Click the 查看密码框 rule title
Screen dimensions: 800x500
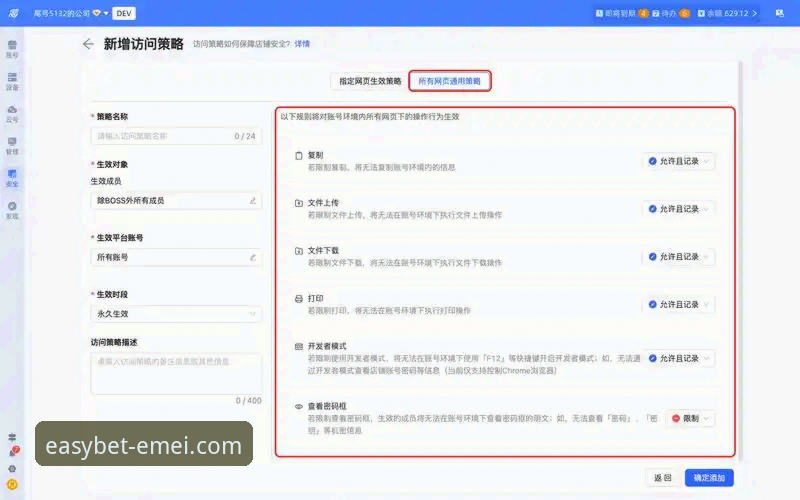pyautogui.click(x=327, y=406)
